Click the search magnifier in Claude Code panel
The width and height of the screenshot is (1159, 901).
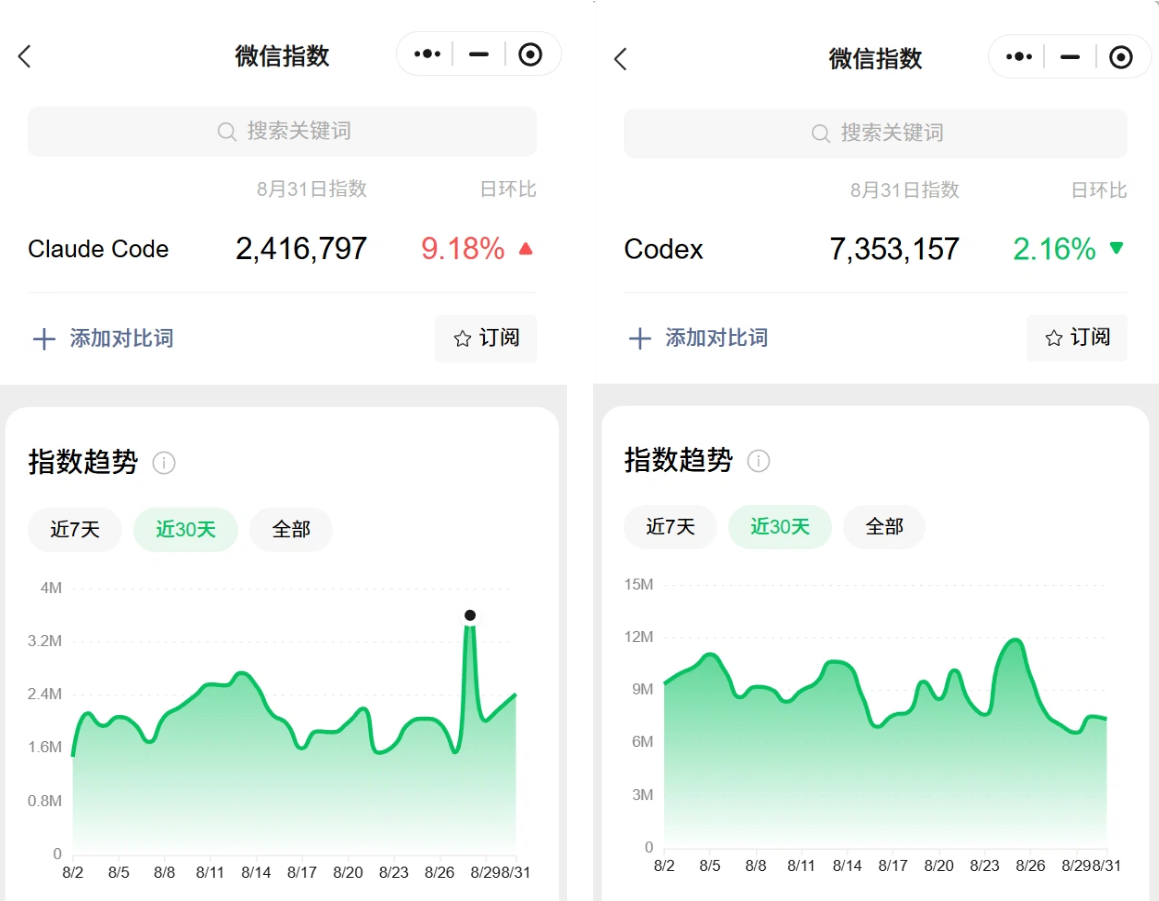227,132
